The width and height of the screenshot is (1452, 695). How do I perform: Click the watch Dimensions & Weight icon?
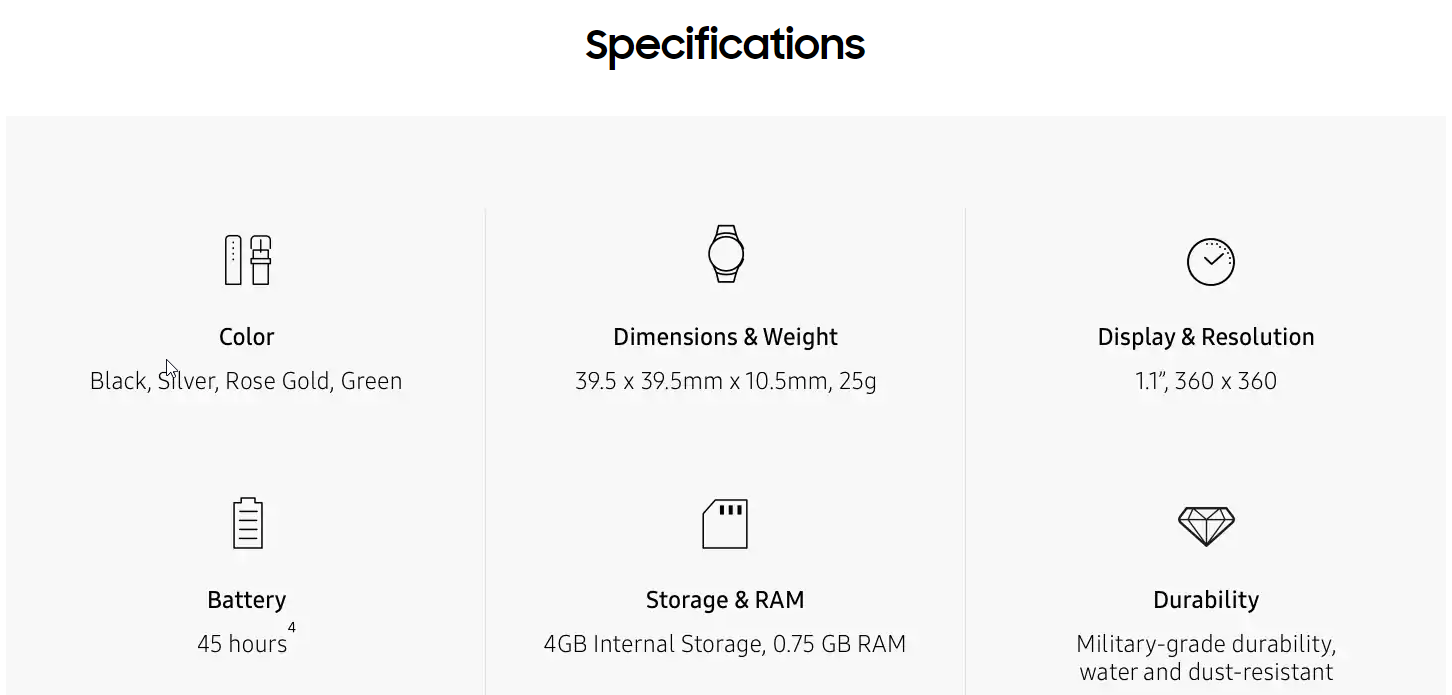coord(726,253)
